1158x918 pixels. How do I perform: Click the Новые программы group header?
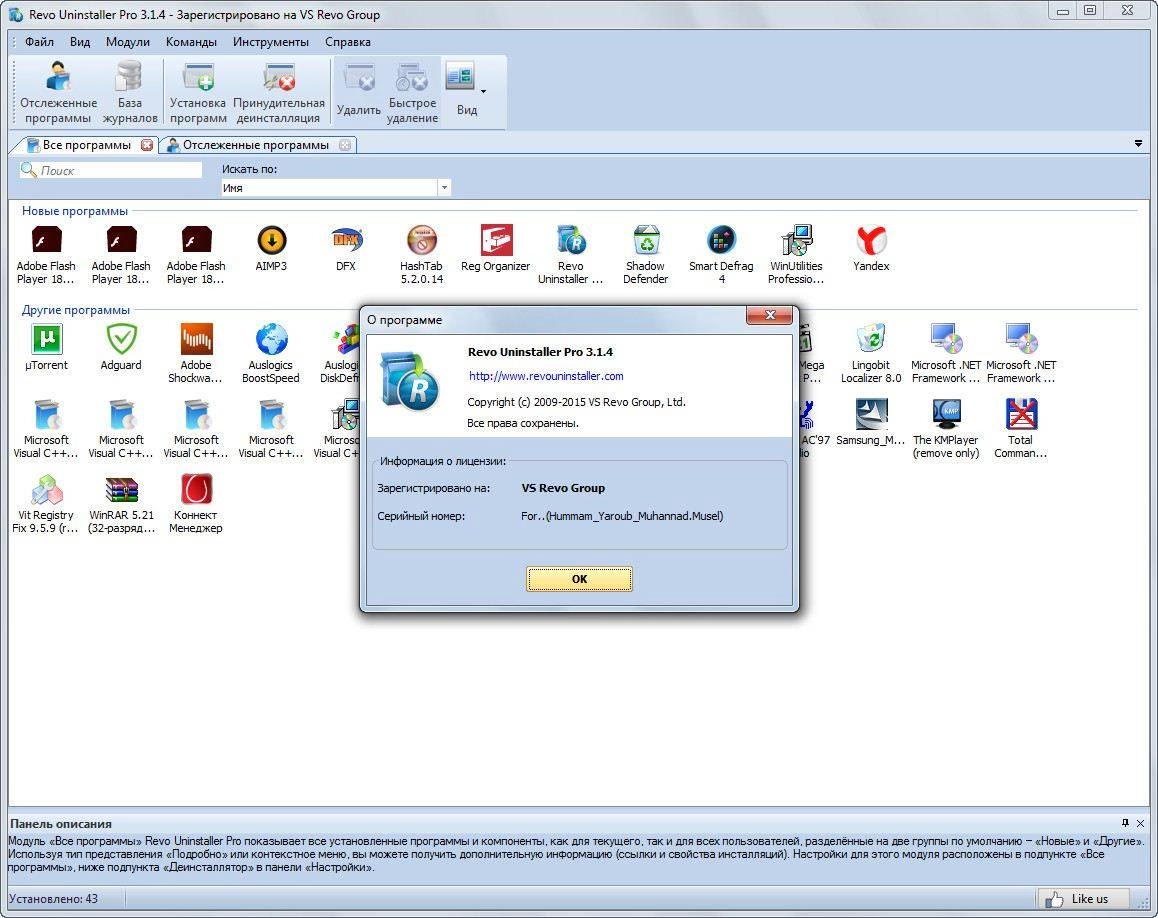(x=75, y=211)
